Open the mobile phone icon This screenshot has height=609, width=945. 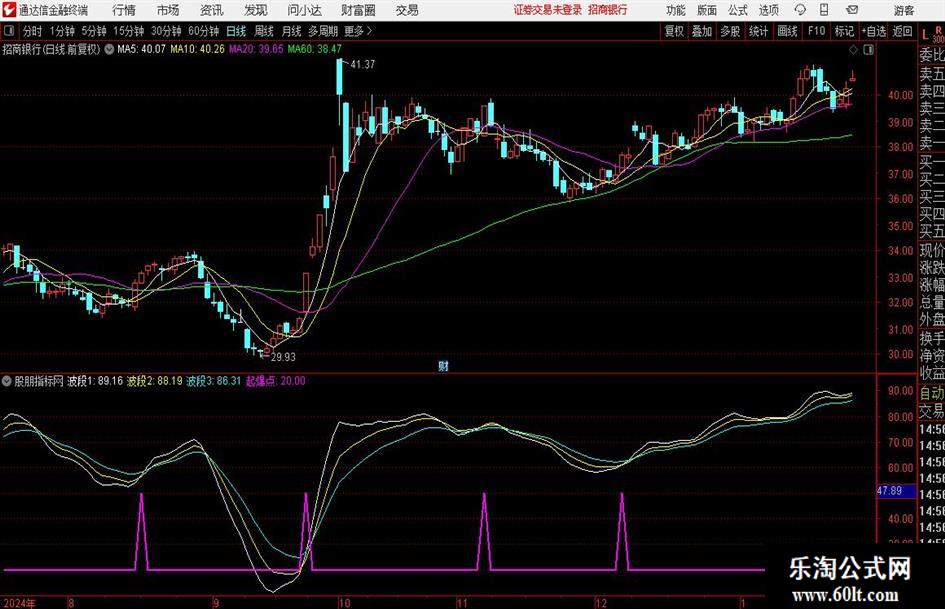point(824,10)
